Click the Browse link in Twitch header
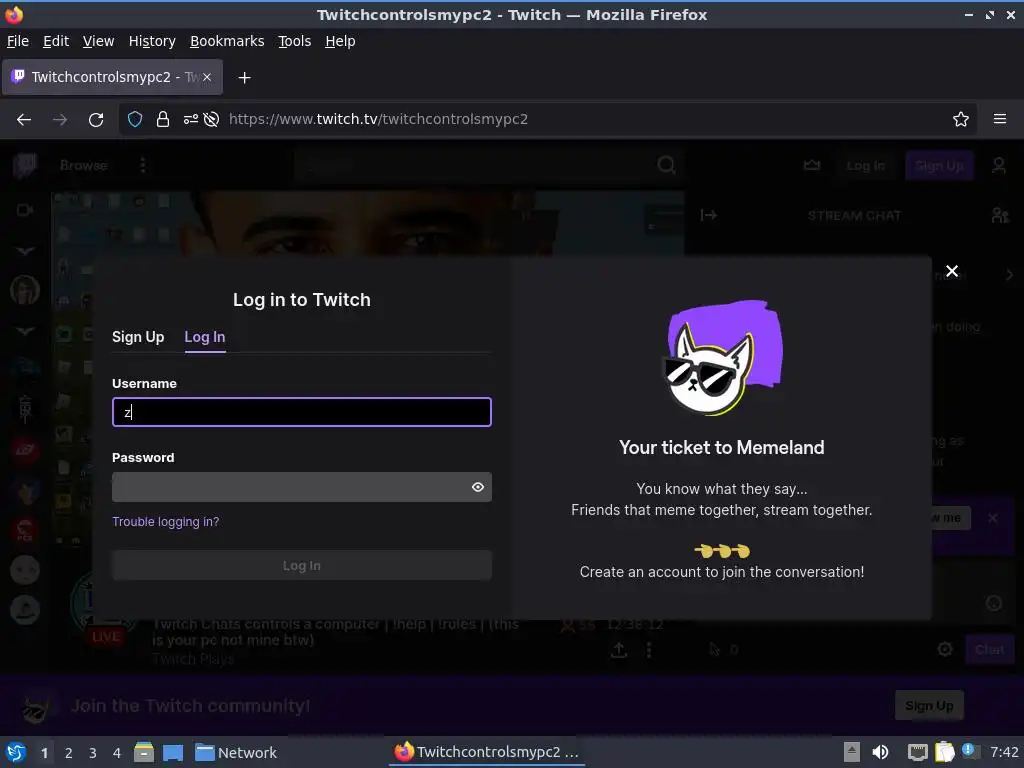The image size is (1024, 768). click(x=84, y=165)
